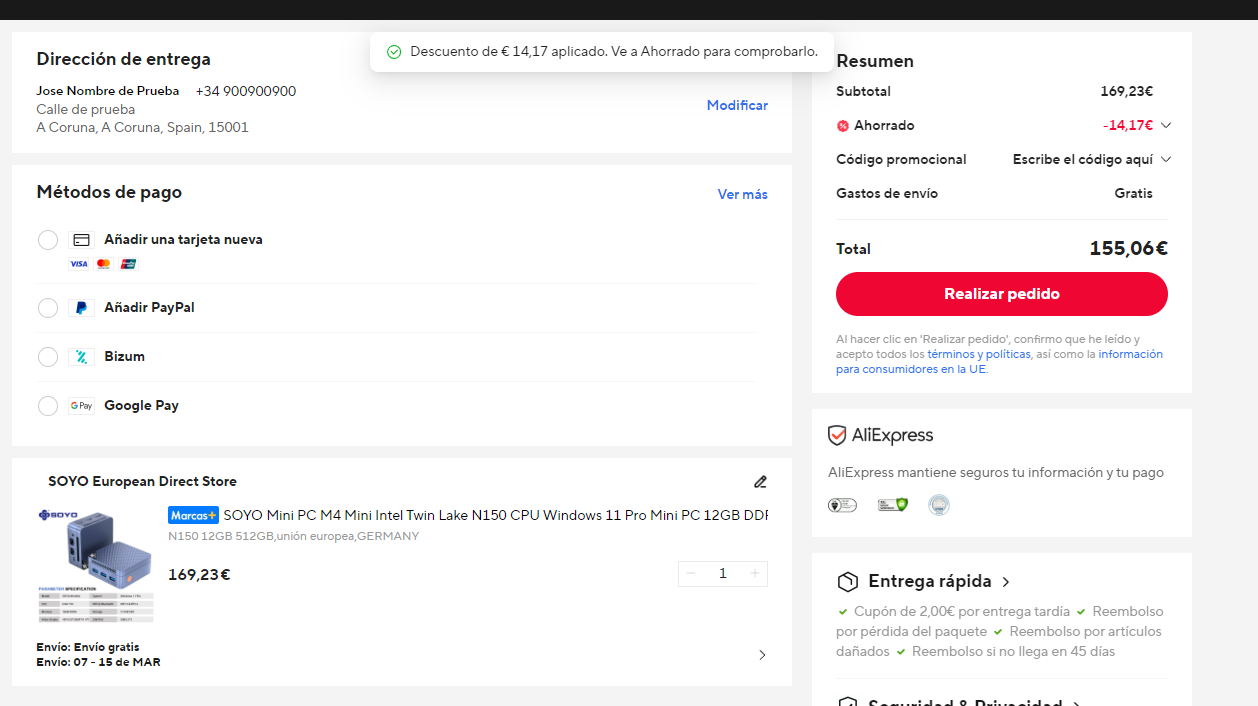Click the 'Cupón de 2,00€ por entrega tardía' text
1258x706 pixels.
(962, 612)
